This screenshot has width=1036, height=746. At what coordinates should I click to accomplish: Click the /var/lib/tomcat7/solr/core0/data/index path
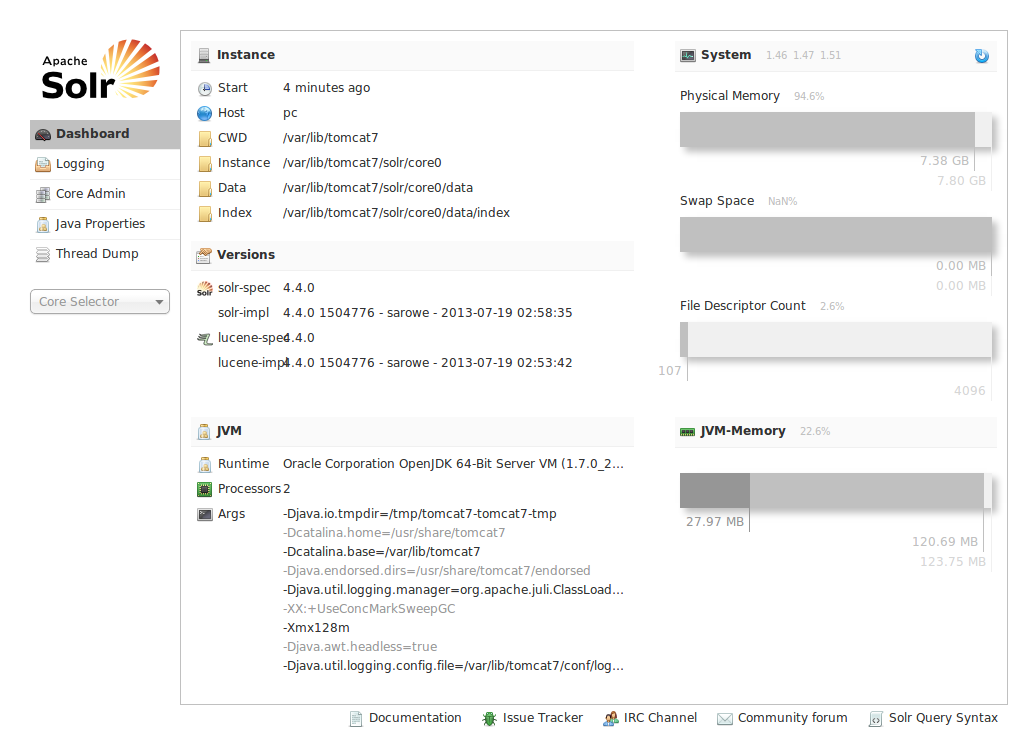pyautogui.click(x=396, y=213)
